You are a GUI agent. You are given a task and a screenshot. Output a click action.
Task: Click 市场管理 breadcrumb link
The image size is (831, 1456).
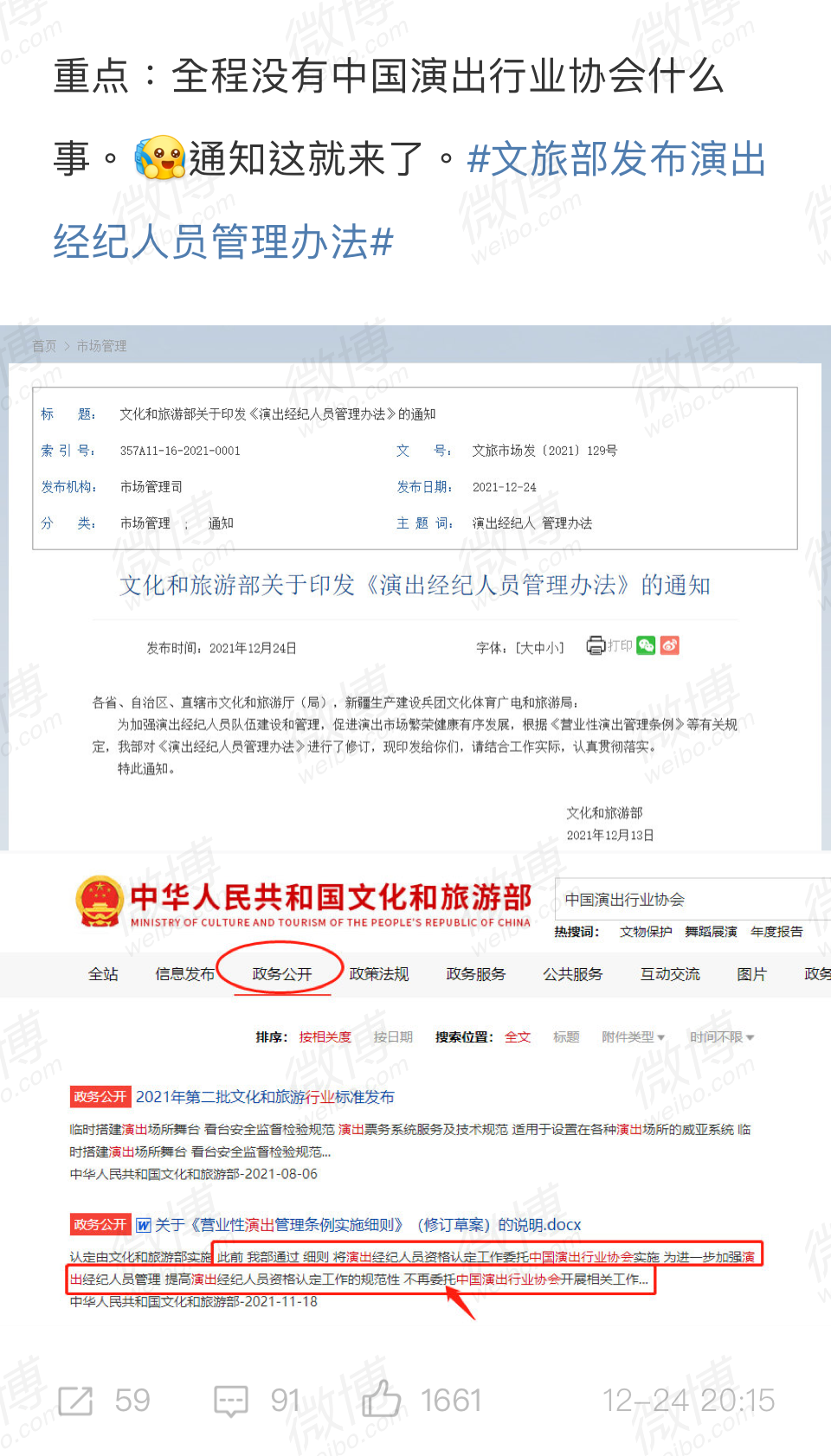(x=101, y=346)
